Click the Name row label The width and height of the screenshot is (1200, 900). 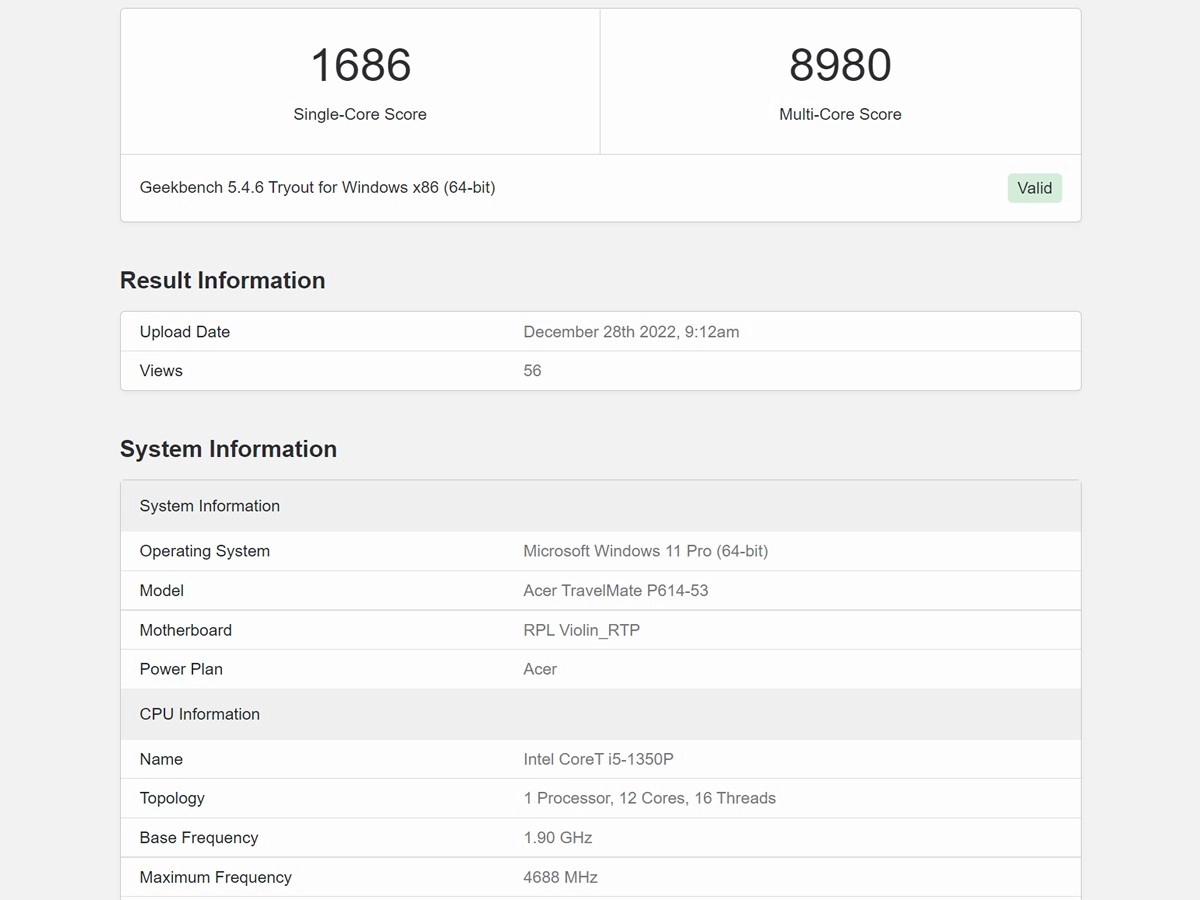tap(161, 759)
